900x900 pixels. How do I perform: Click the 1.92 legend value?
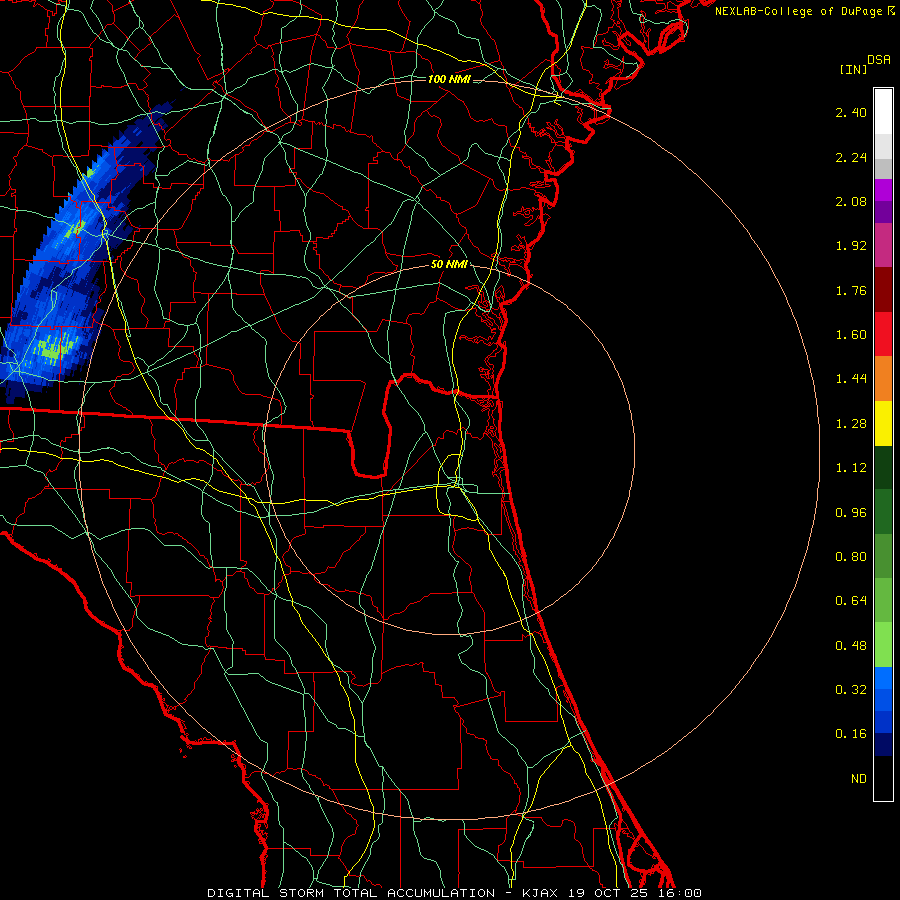coord(851,246)
